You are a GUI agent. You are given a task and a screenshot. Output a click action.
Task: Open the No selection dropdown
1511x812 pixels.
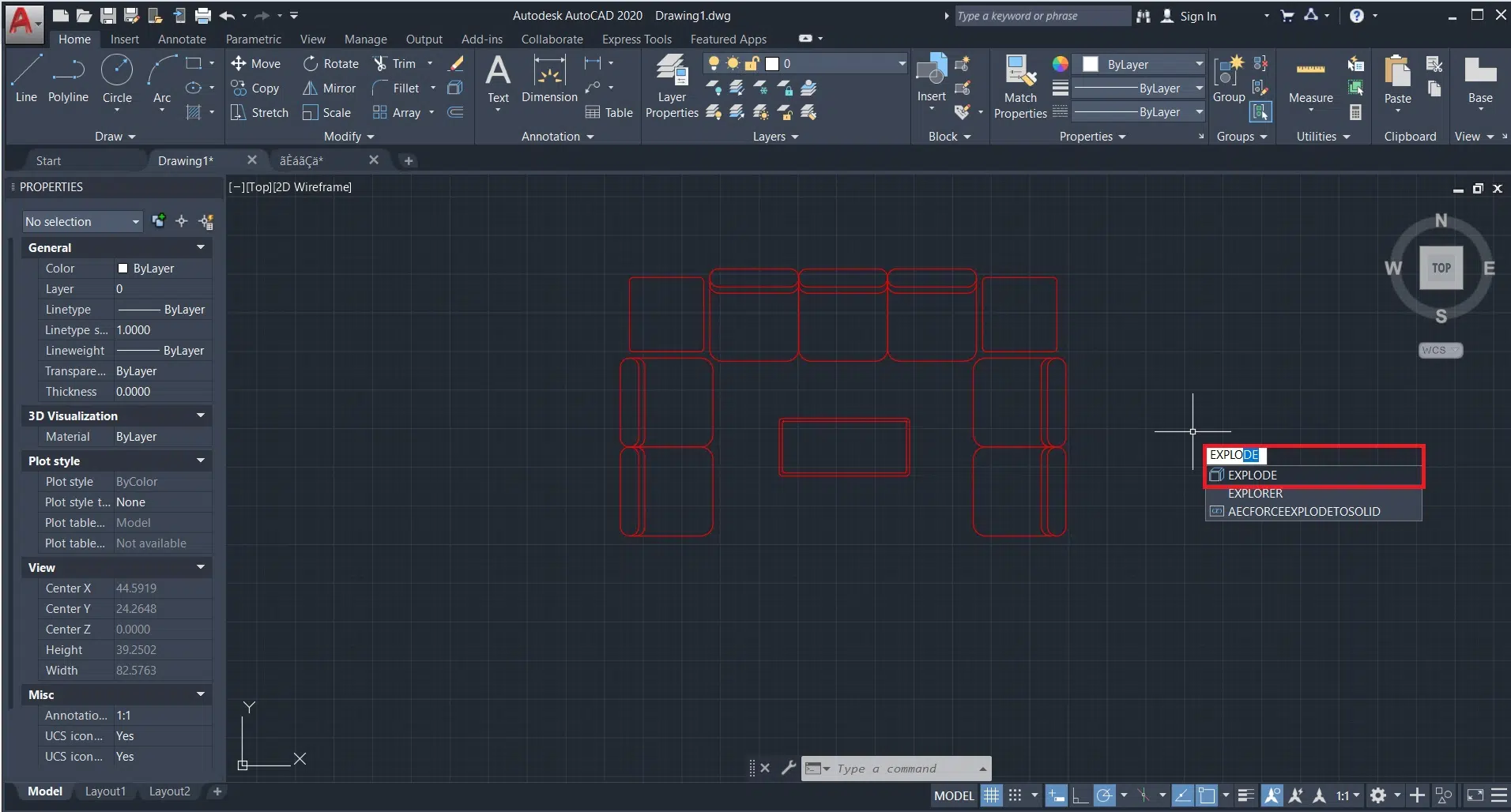coord(81,222)
